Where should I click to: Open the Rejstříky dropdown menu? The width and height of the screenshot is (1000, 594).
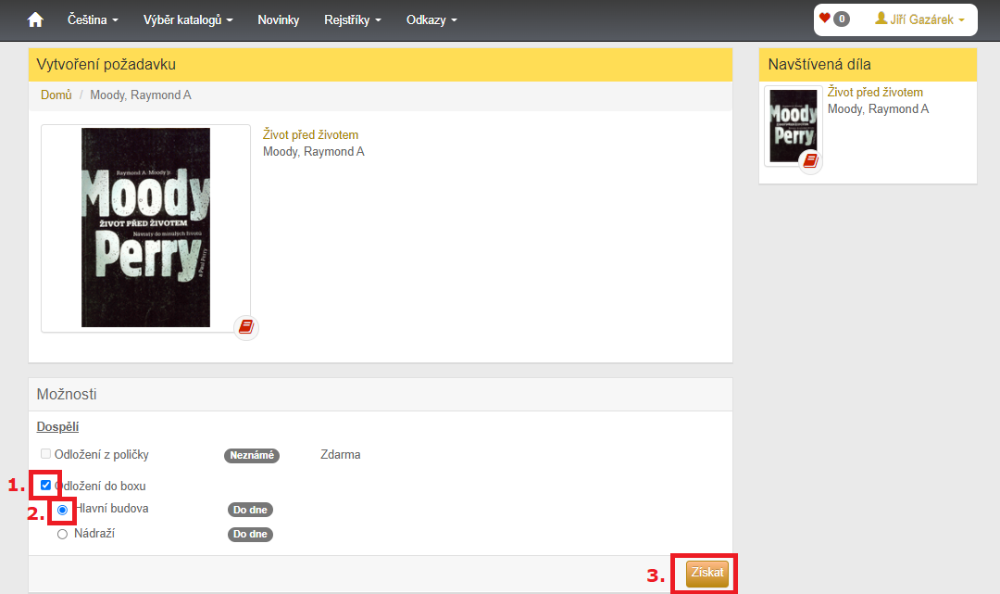(x=352, y=20)
